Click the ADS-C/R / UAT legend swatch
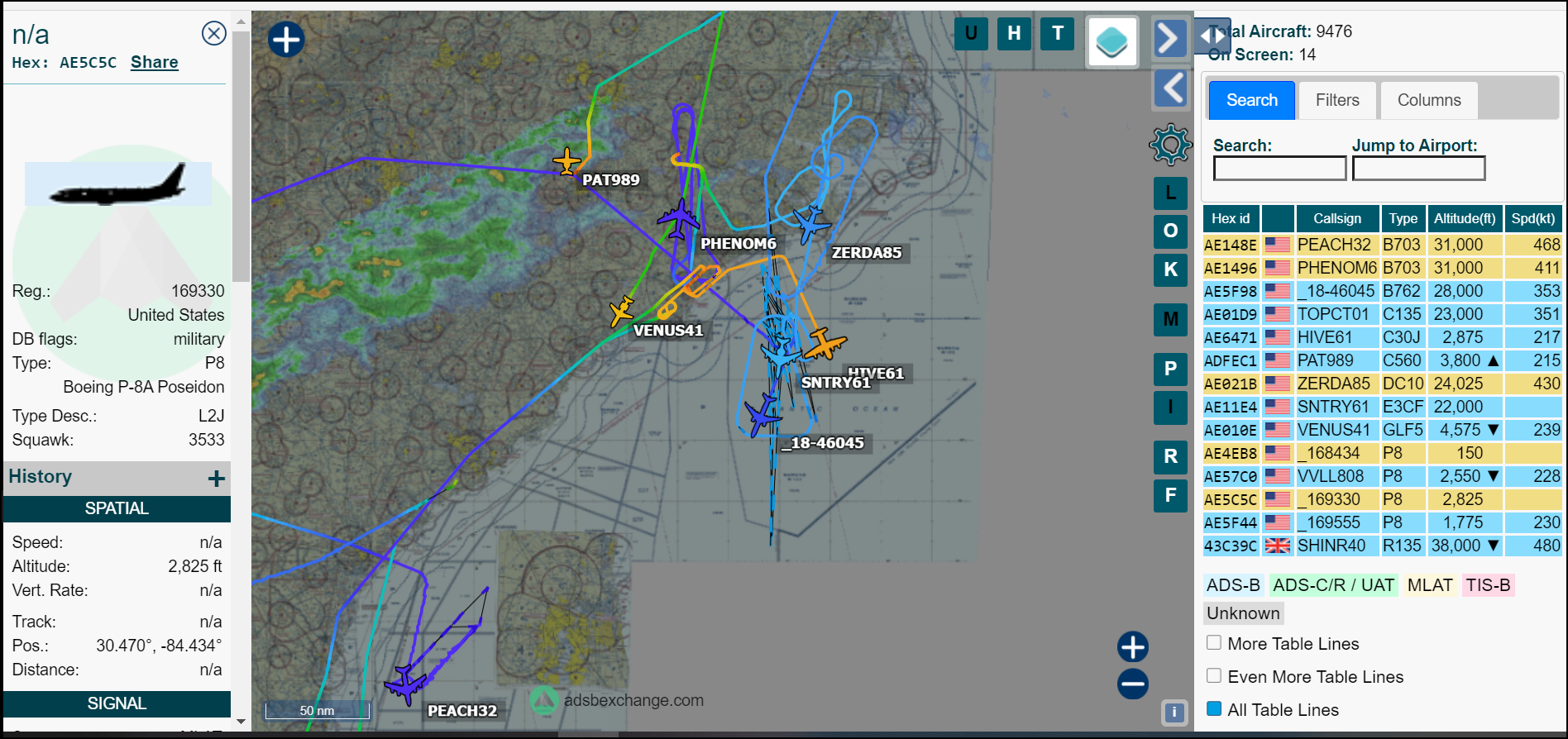Image resolution: width=1568 pixels, height=739 pixels. (1333, 585)
